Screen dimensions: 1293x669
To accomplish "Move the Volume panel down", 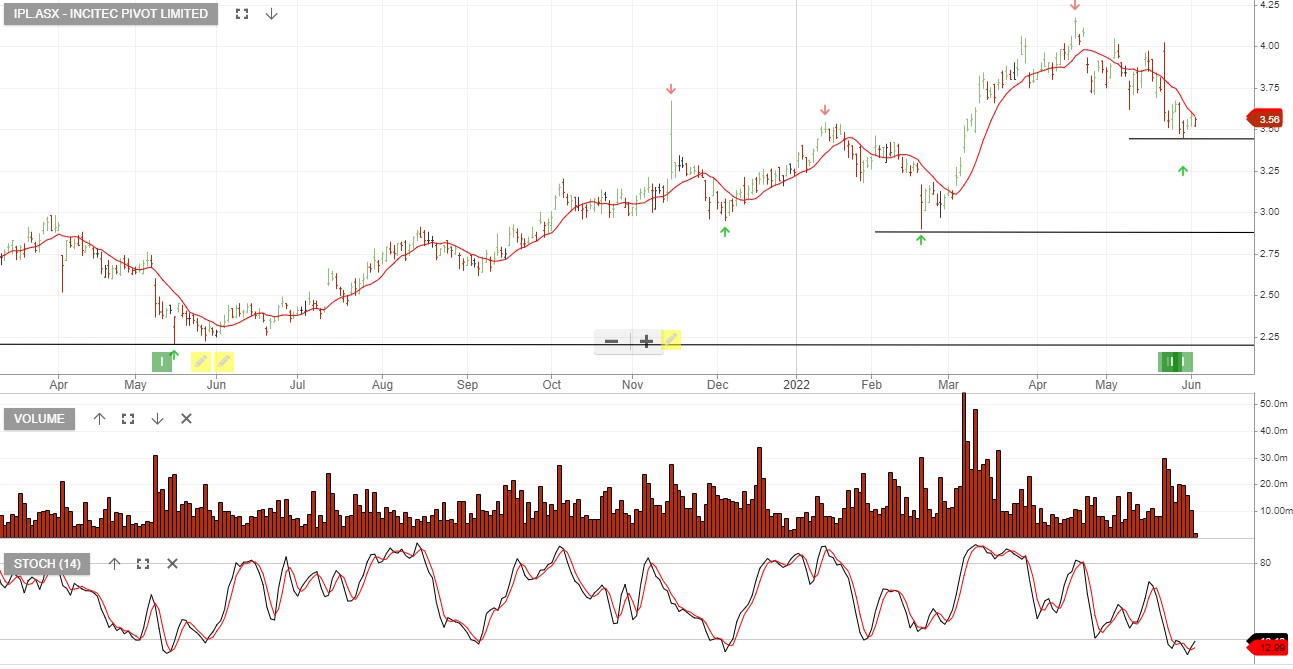I will (x=157, y=419).
